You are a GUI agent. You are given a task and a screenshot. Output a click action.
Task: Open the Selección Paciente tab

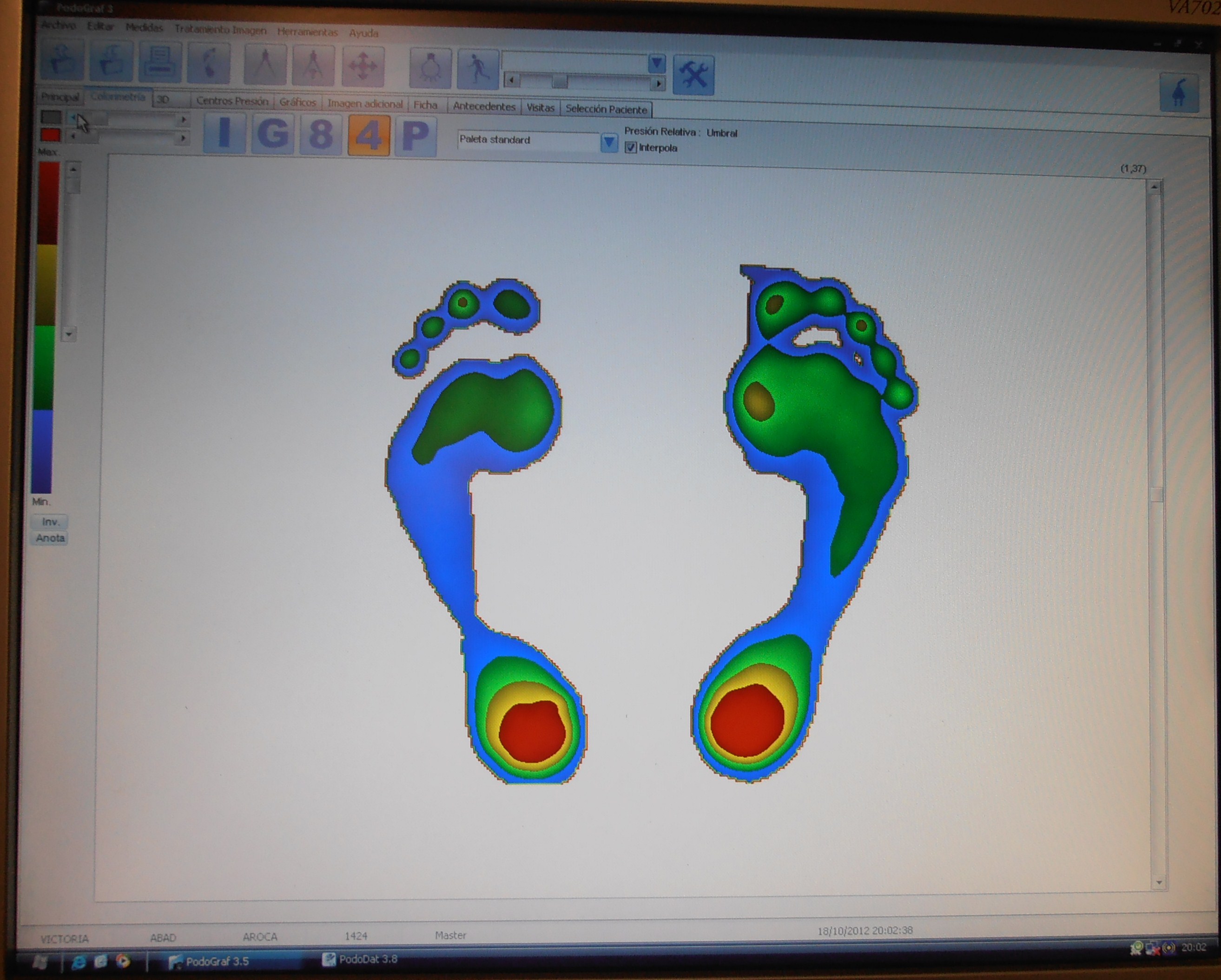tap(606, 109)
